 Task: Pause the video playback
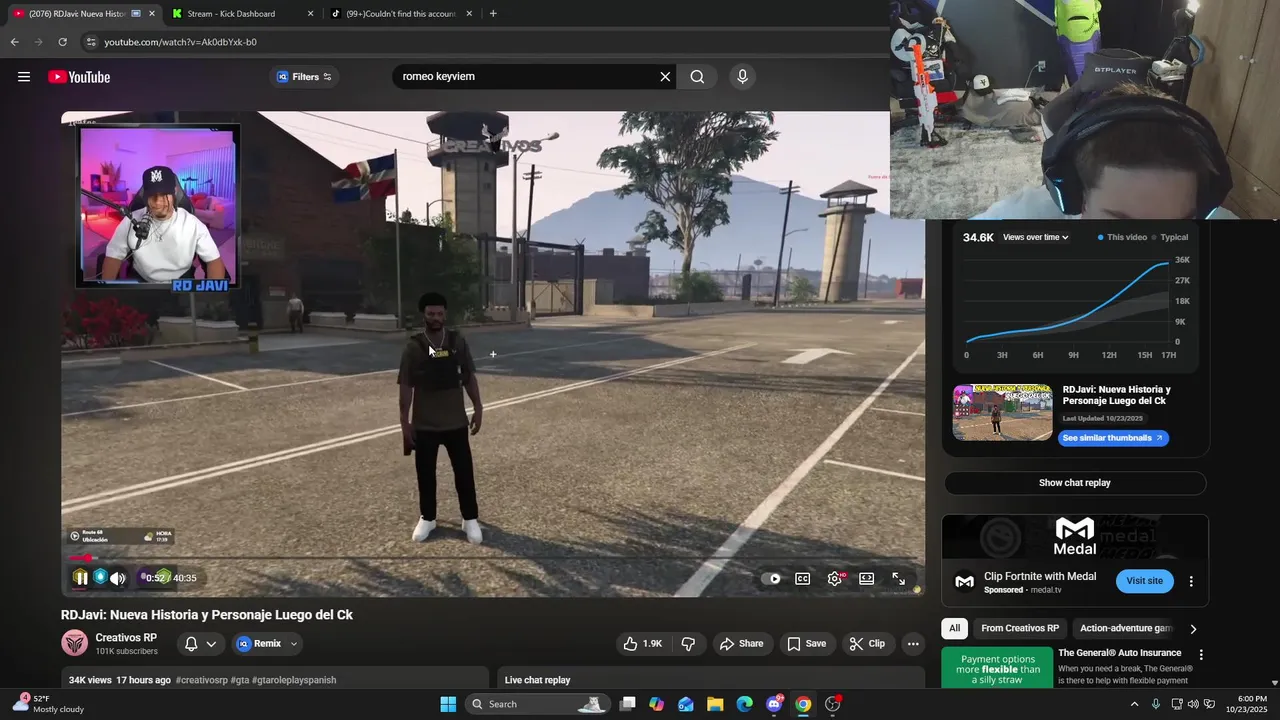pos(80,578)
